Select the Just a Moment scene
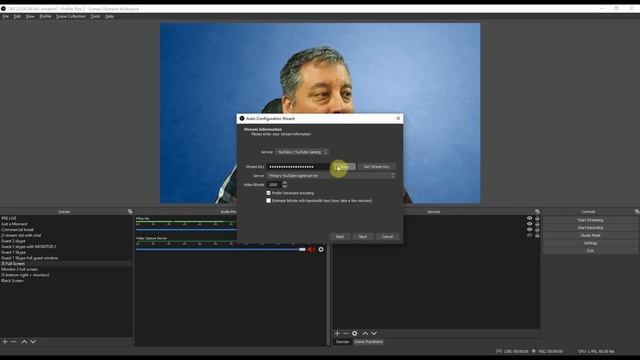Screen dimensions: 640x360 tap(66, 224)
